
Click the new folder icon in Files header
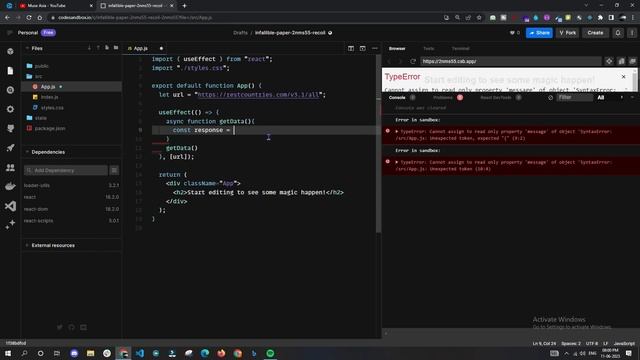point(116,48)
